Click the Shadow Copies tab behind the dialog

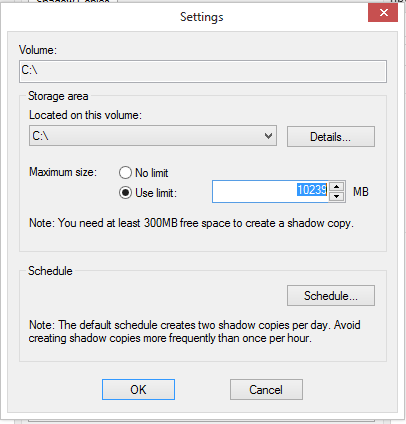[73, 1]
